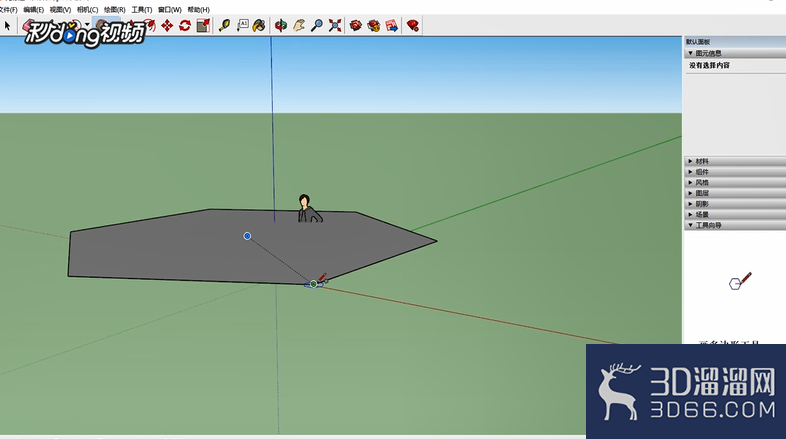Click the blue center point on the polygon

click(247, 236)
